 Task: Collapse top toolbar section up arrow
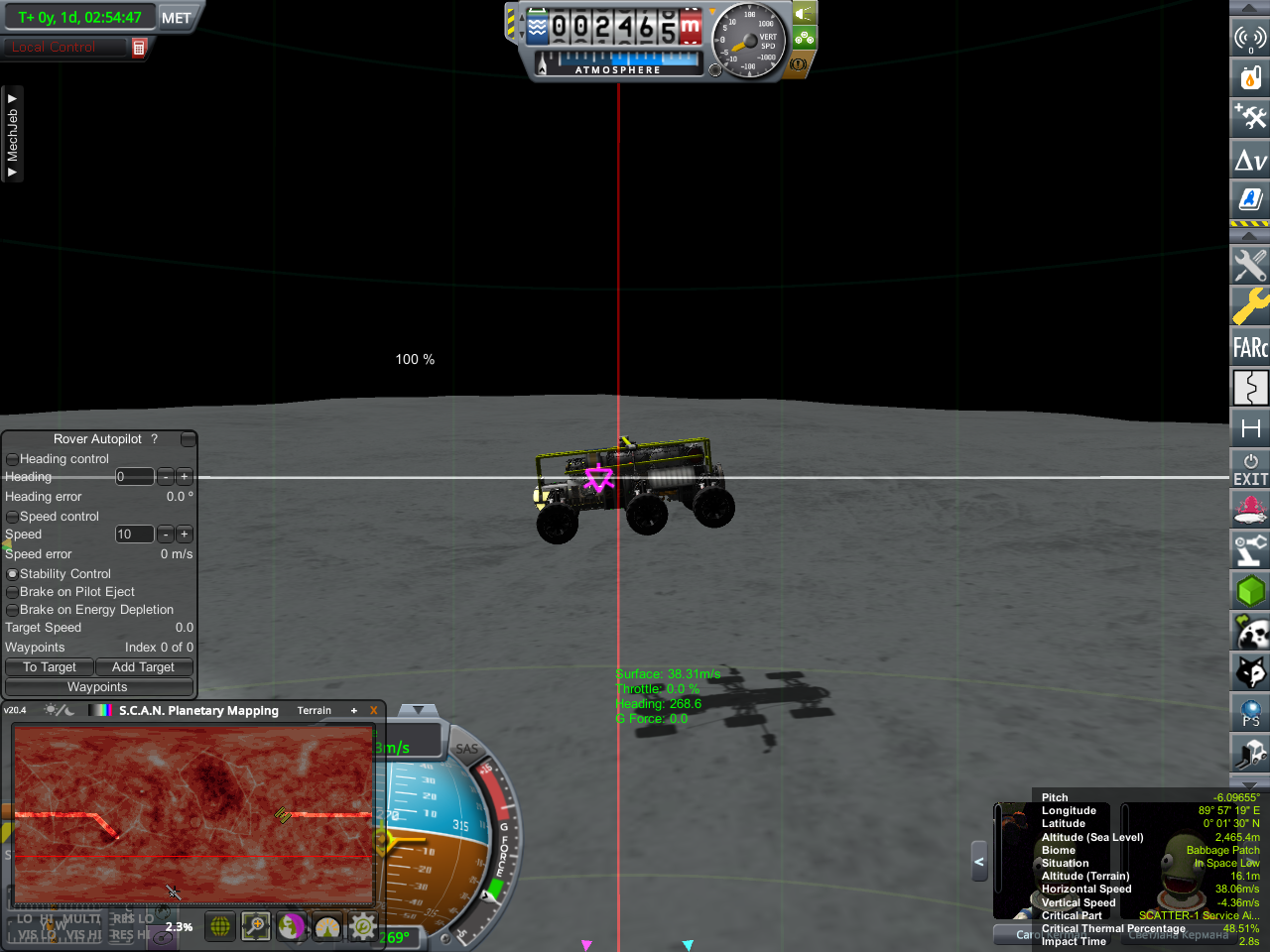point(1250,8)
